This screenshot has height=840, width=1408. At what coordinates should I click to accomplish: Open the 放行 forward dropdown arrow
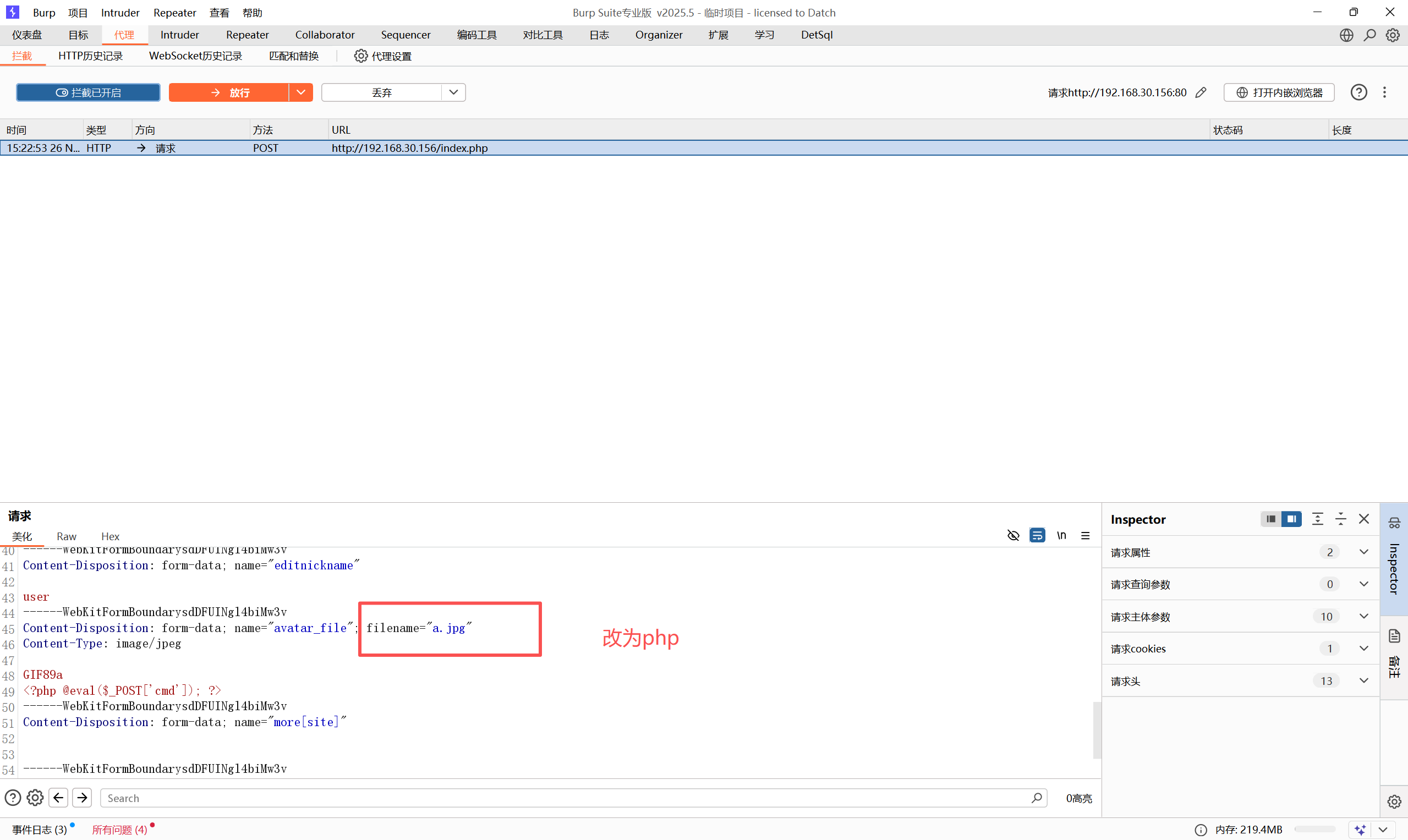click(300, 92)
